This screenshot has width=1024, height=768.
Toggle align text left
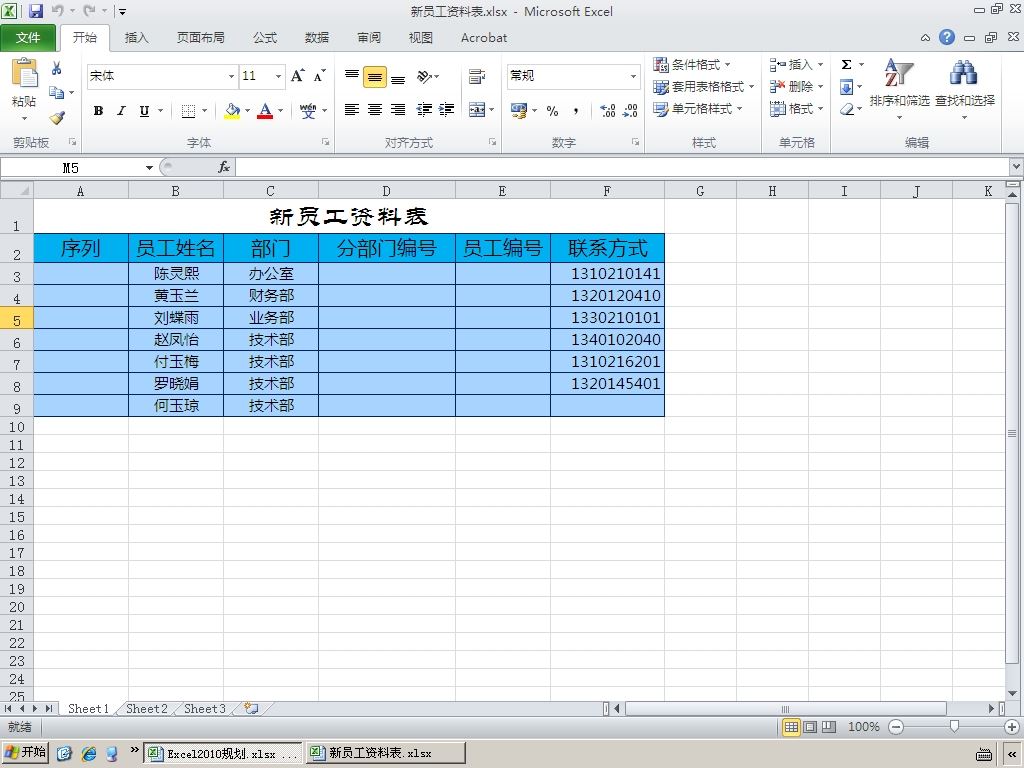point(352,110)
